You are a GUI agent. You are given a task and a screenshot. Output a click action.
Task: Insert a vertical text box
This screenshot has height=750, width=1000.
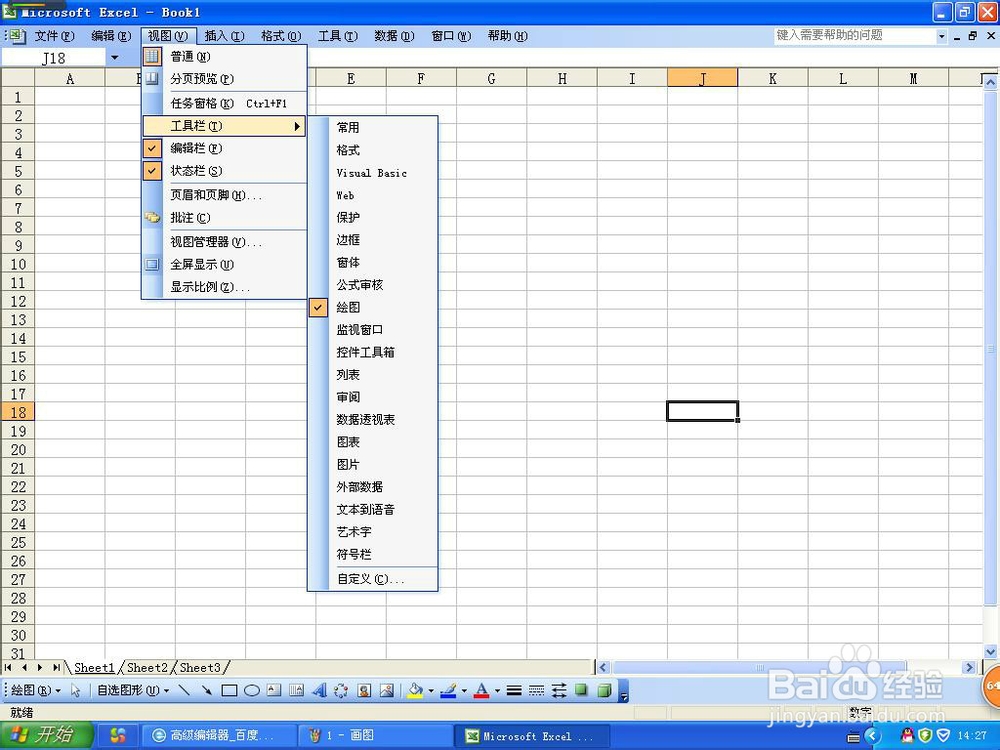click(x=296, y=690)
